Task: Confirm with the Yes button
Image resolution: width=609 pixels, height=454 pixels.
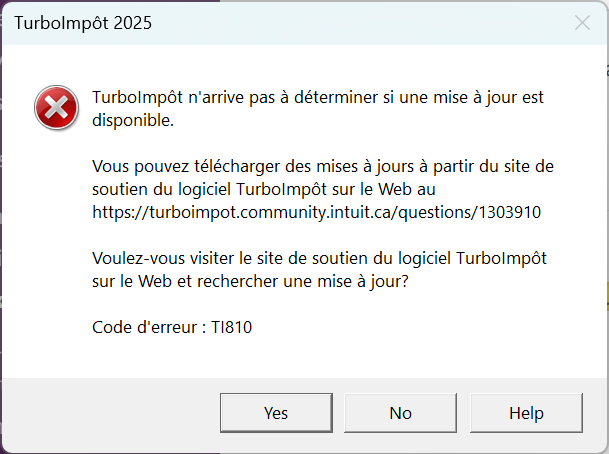Action: point(276,413)
